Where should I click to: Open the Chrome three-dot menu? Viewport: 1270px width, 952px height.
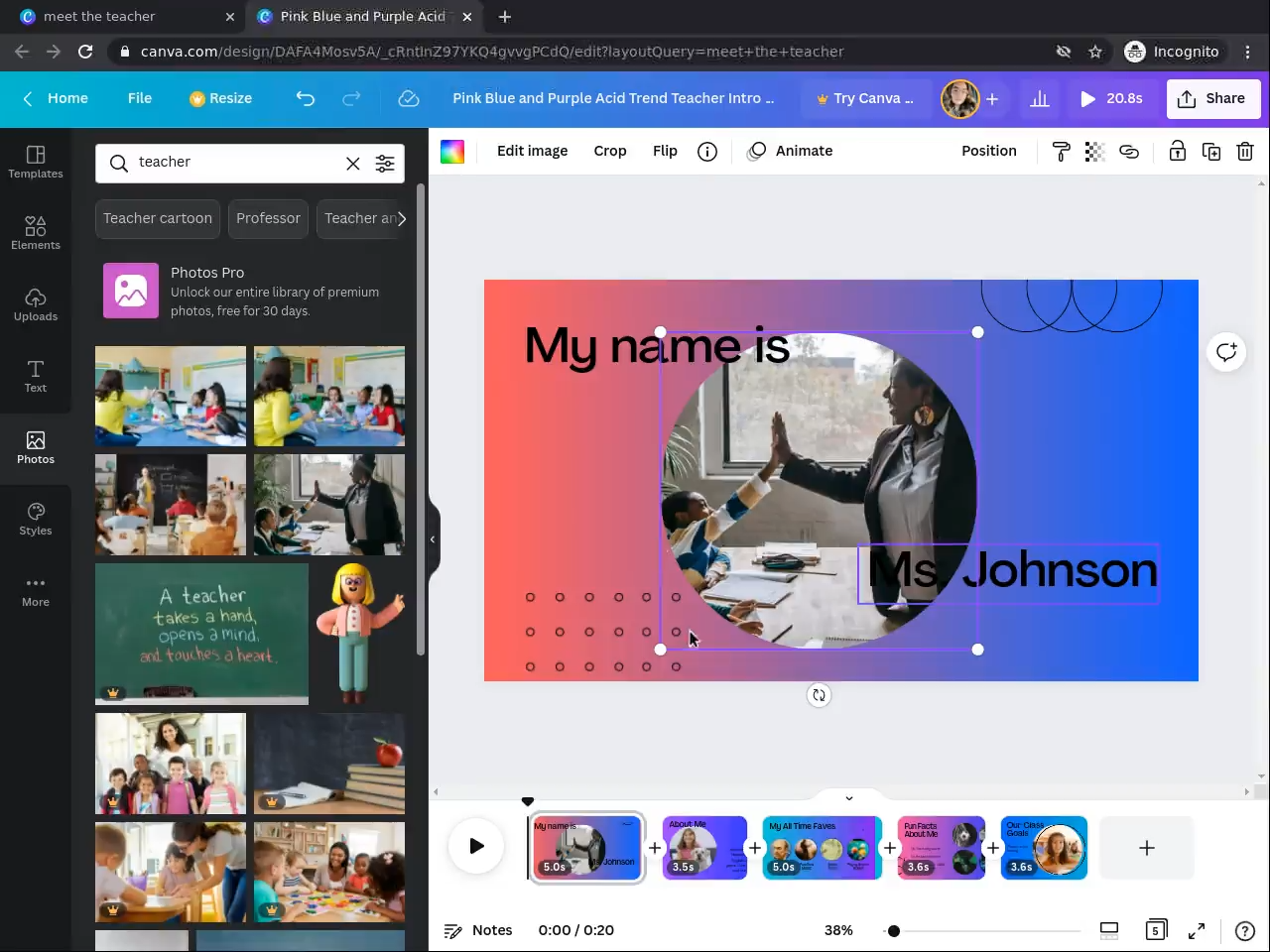[1247, 52]
